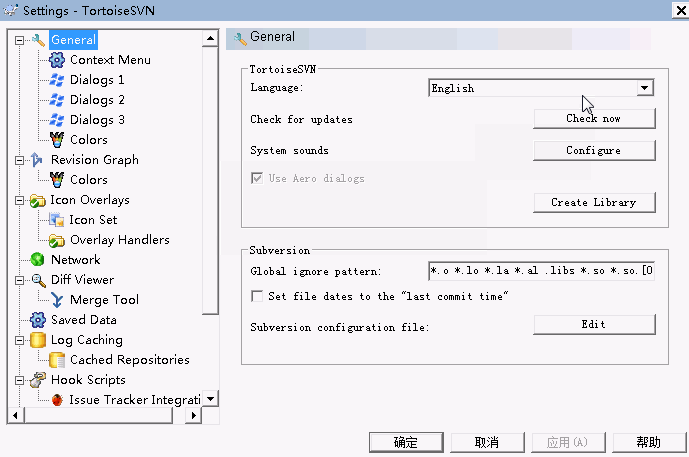The width and height of the screenshot is (689, 457).
Task: Collapse the Revision Graph tree node
Action: (x=19, y=160)
